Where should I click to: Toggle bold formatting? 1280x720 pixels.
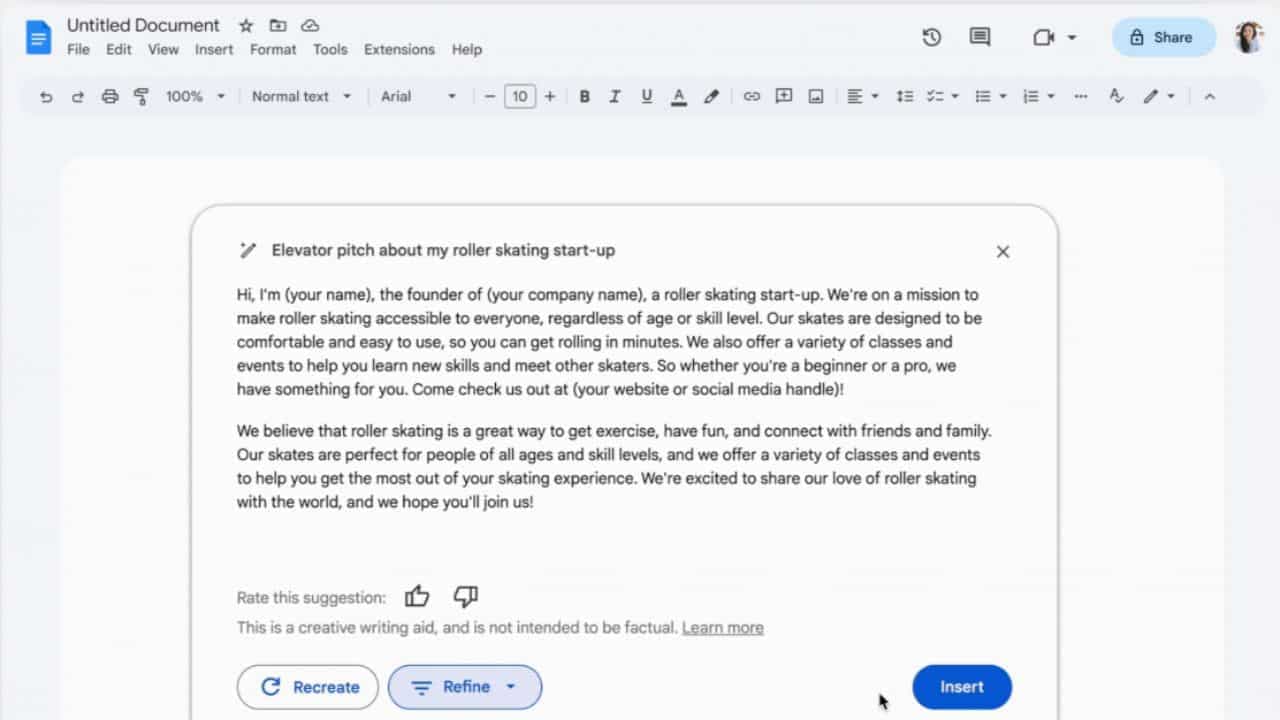(584, 96)
